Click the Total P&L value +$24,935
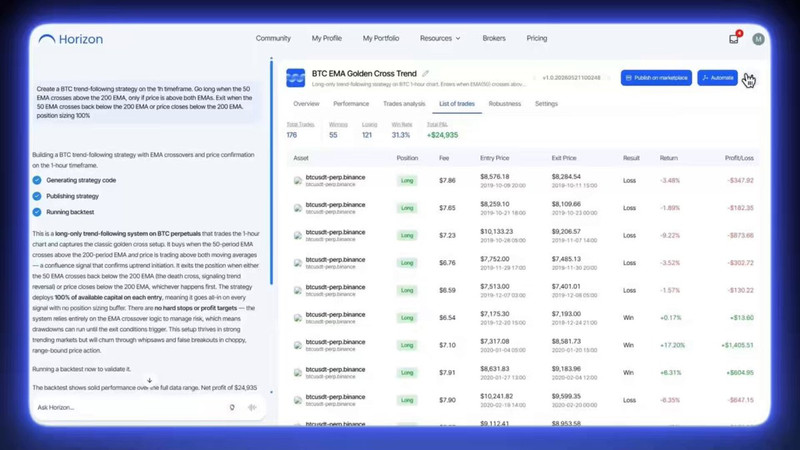The width and height of the screenshot is (800, 450). (x=442, y=135)
